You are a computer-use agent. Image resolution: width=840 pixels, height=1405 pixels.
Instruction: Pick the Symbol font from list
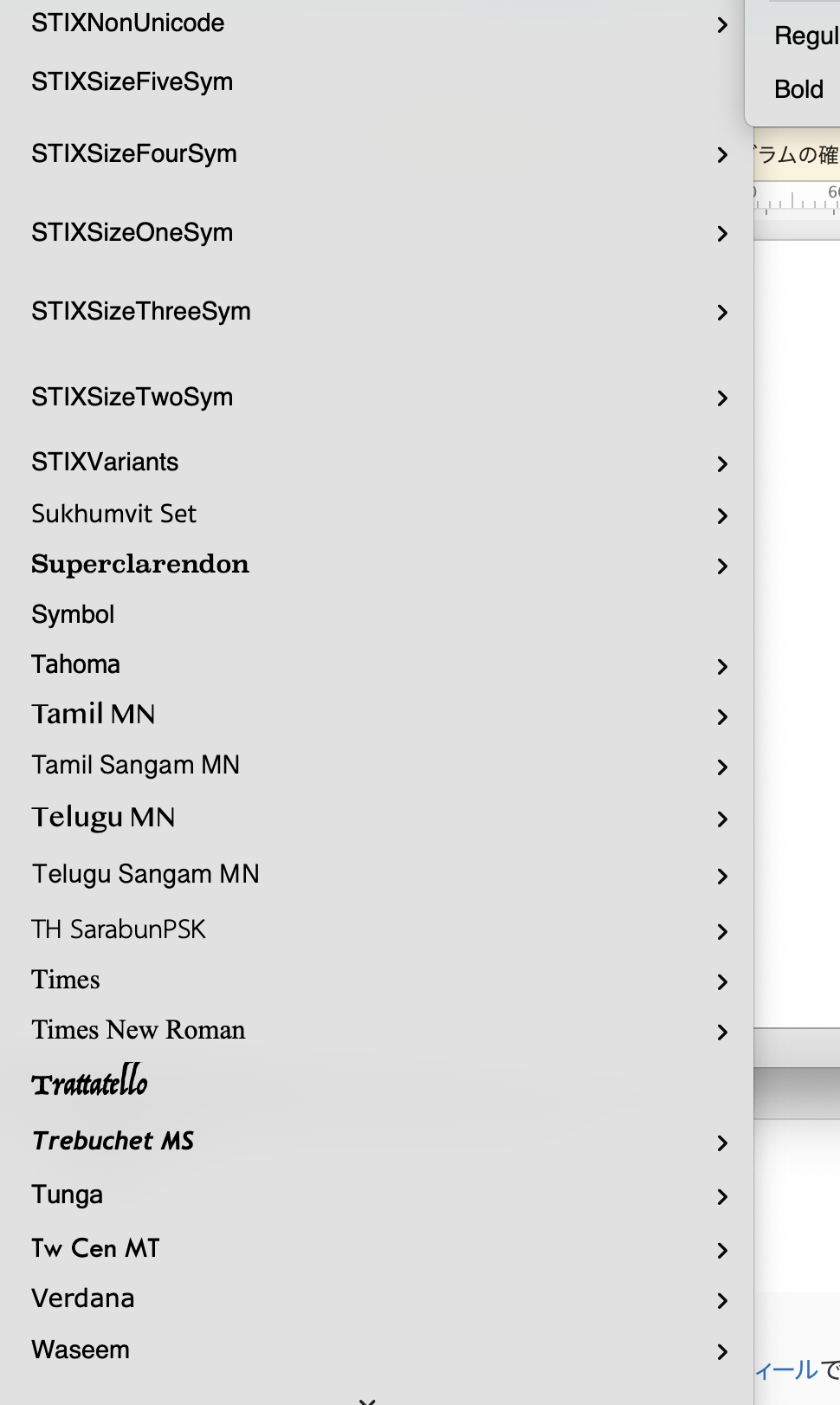click(74, 614)
